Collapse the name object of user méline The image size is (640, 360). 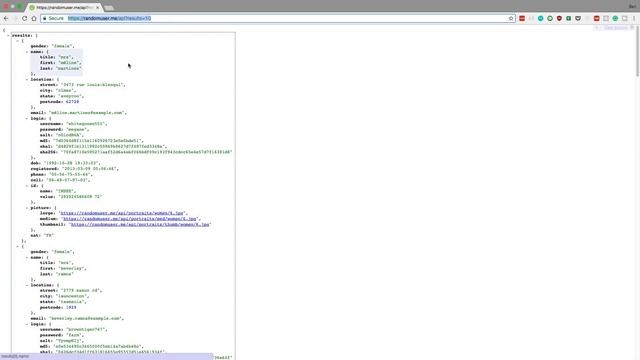pos(27,52)
